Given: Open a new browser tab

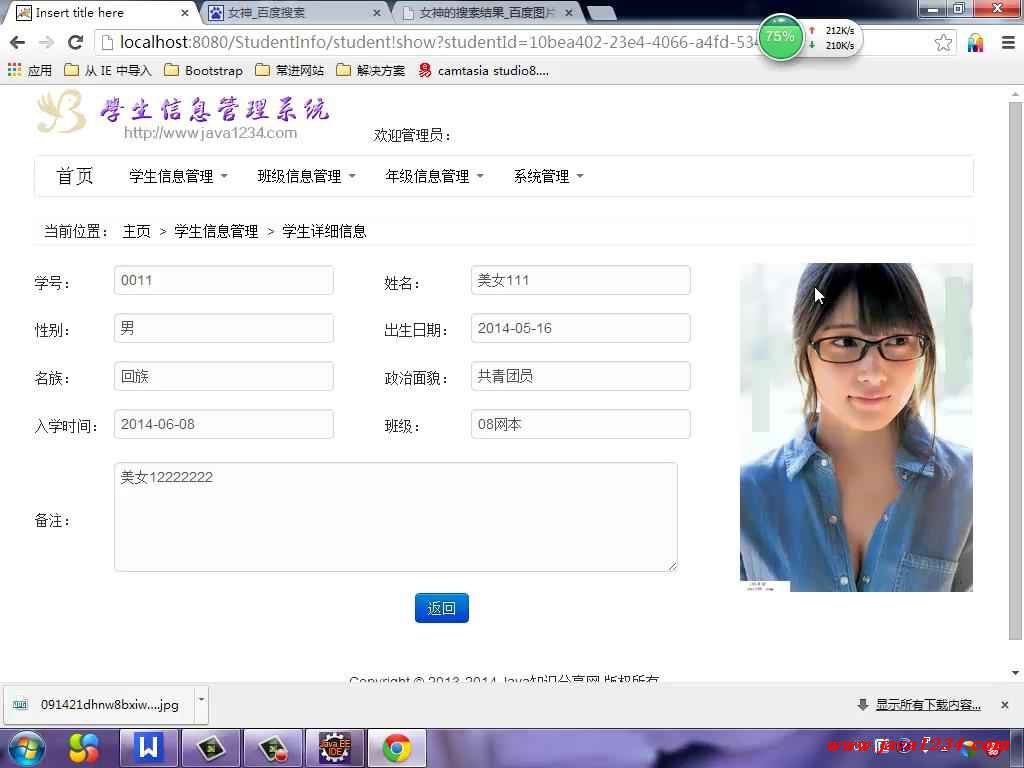Looking at the screenshot, I should pyautogui.click(x=601, y=12).
